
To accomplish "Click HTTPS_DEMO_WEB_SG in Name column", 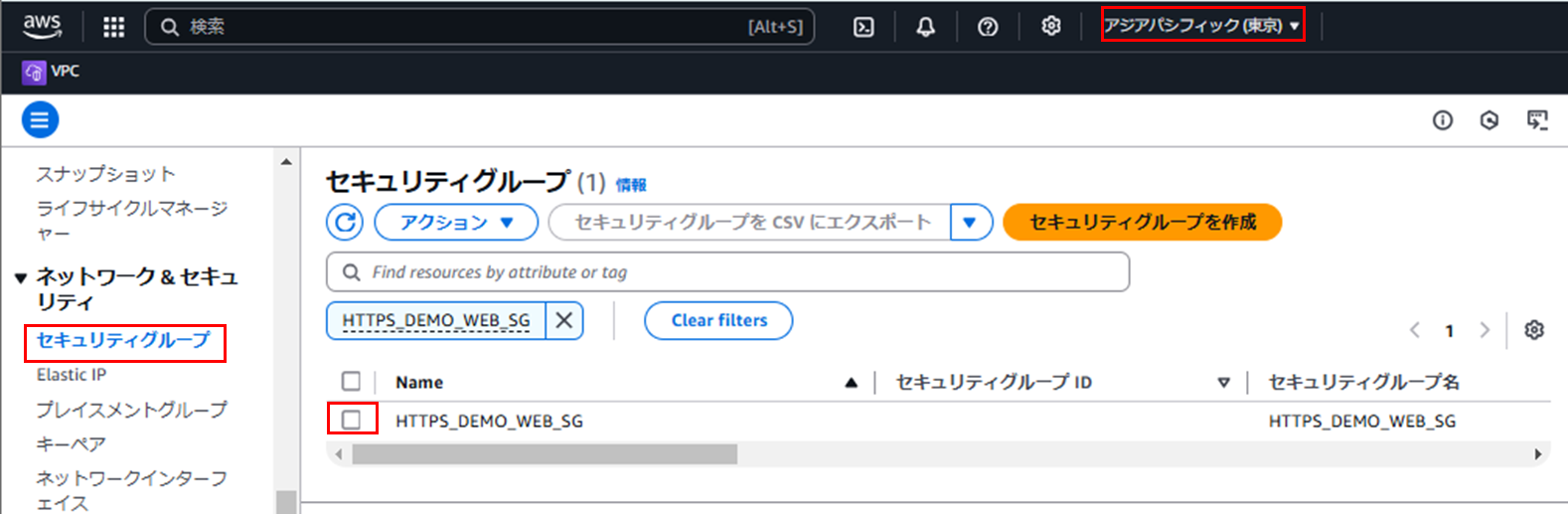I will click(x=489, y=422).
